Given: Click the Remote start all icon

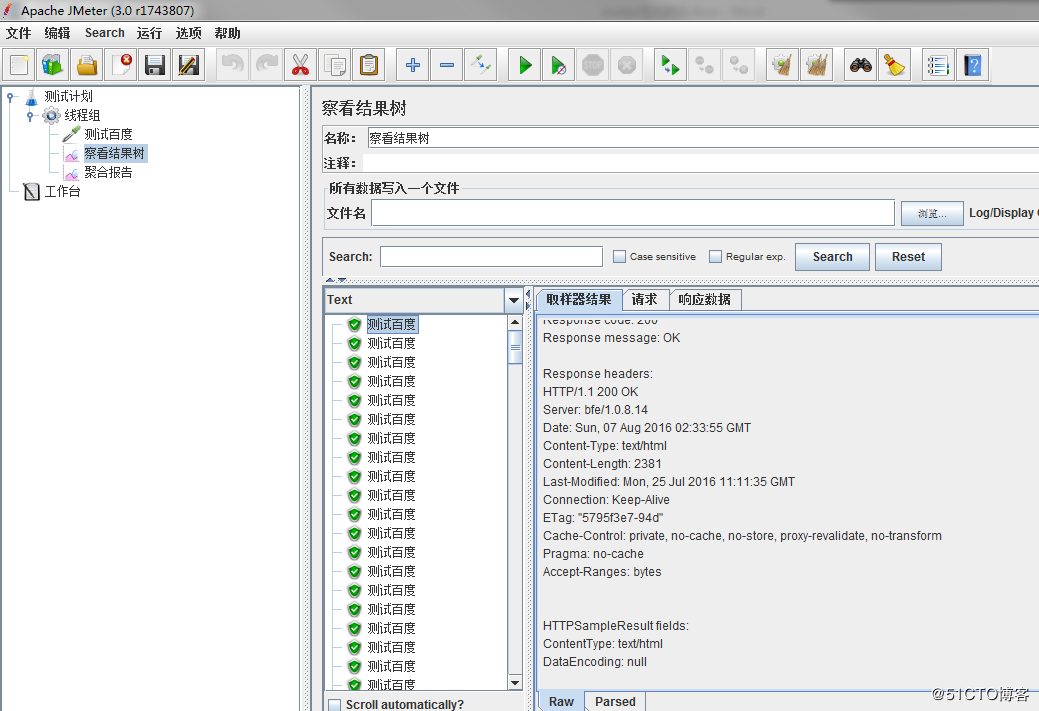Looking at the screenshot, I should [670, 65].
